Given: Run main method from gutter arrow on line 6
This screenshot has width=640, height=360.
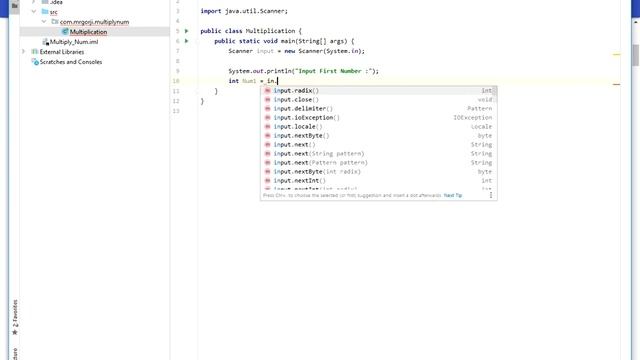Looking at the screenshot, I should click(187, 41).
